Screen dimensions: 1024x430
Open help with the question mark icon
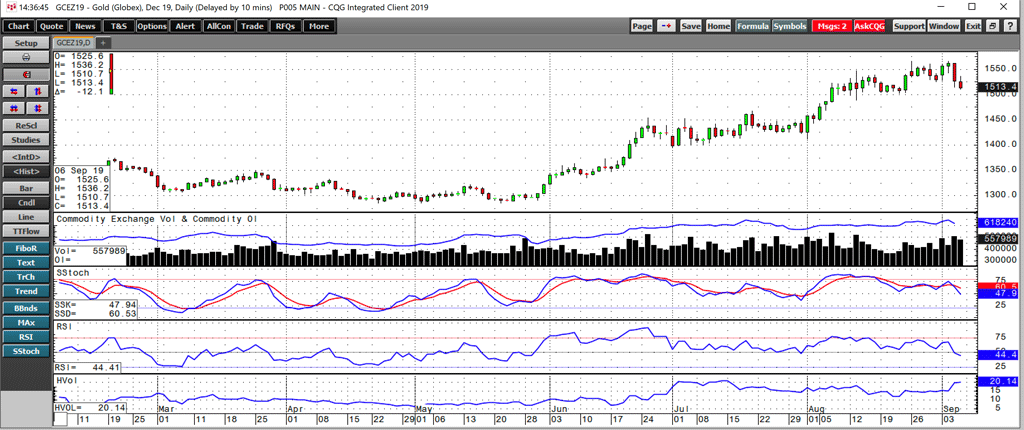(1009, 26)
